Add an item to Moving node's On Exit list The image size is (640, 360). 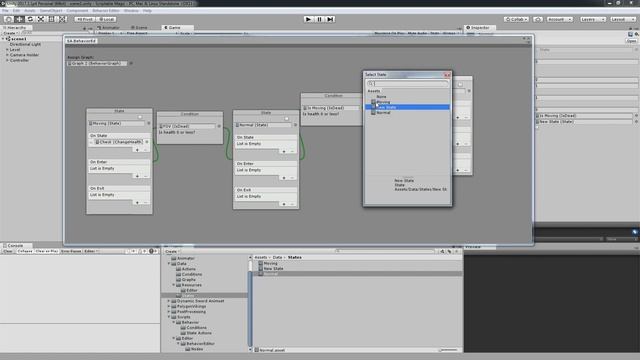[x=137, y=202]
